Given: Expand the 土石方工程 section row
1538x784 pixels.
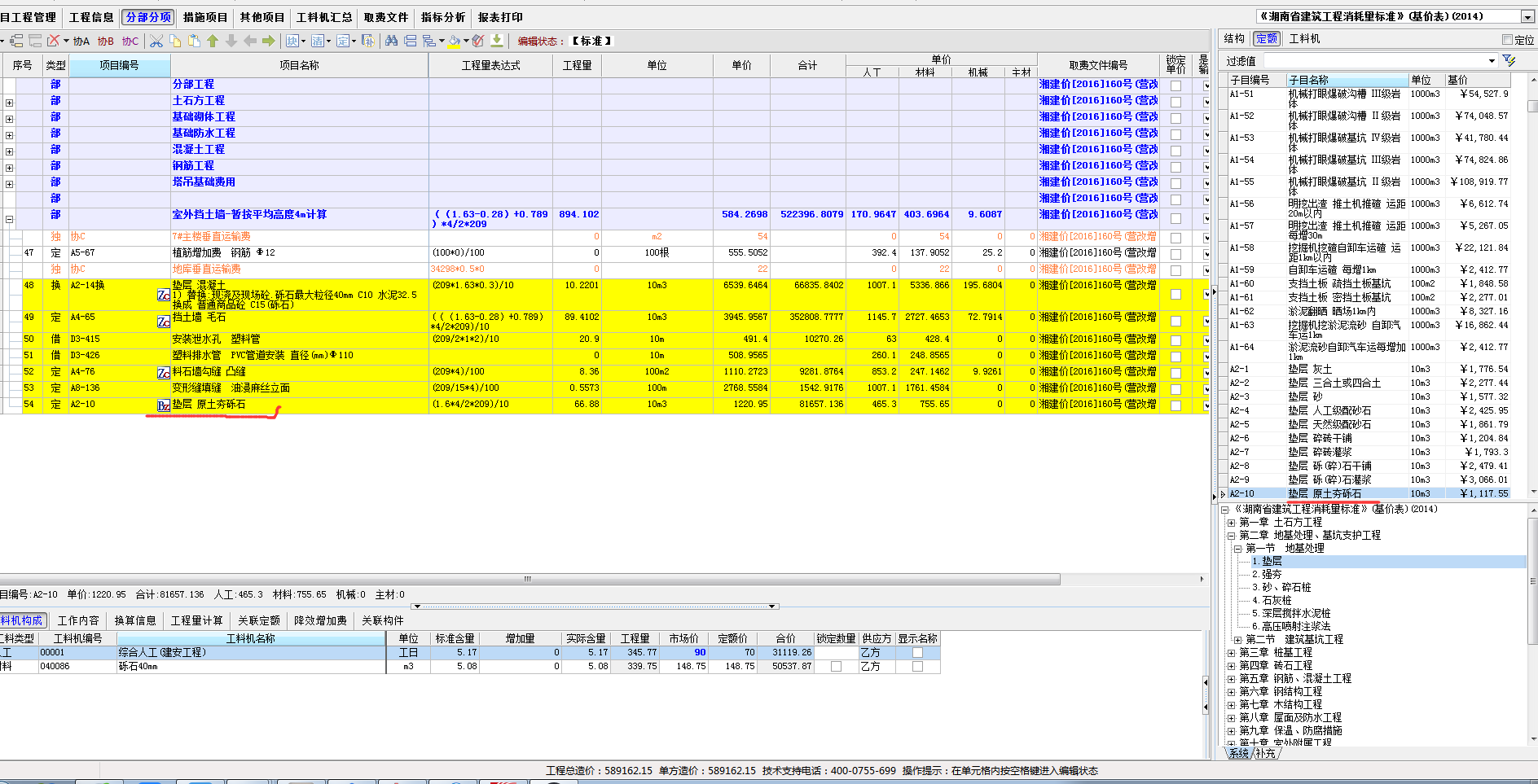Looking at the screenshot, I should (9, 103).
